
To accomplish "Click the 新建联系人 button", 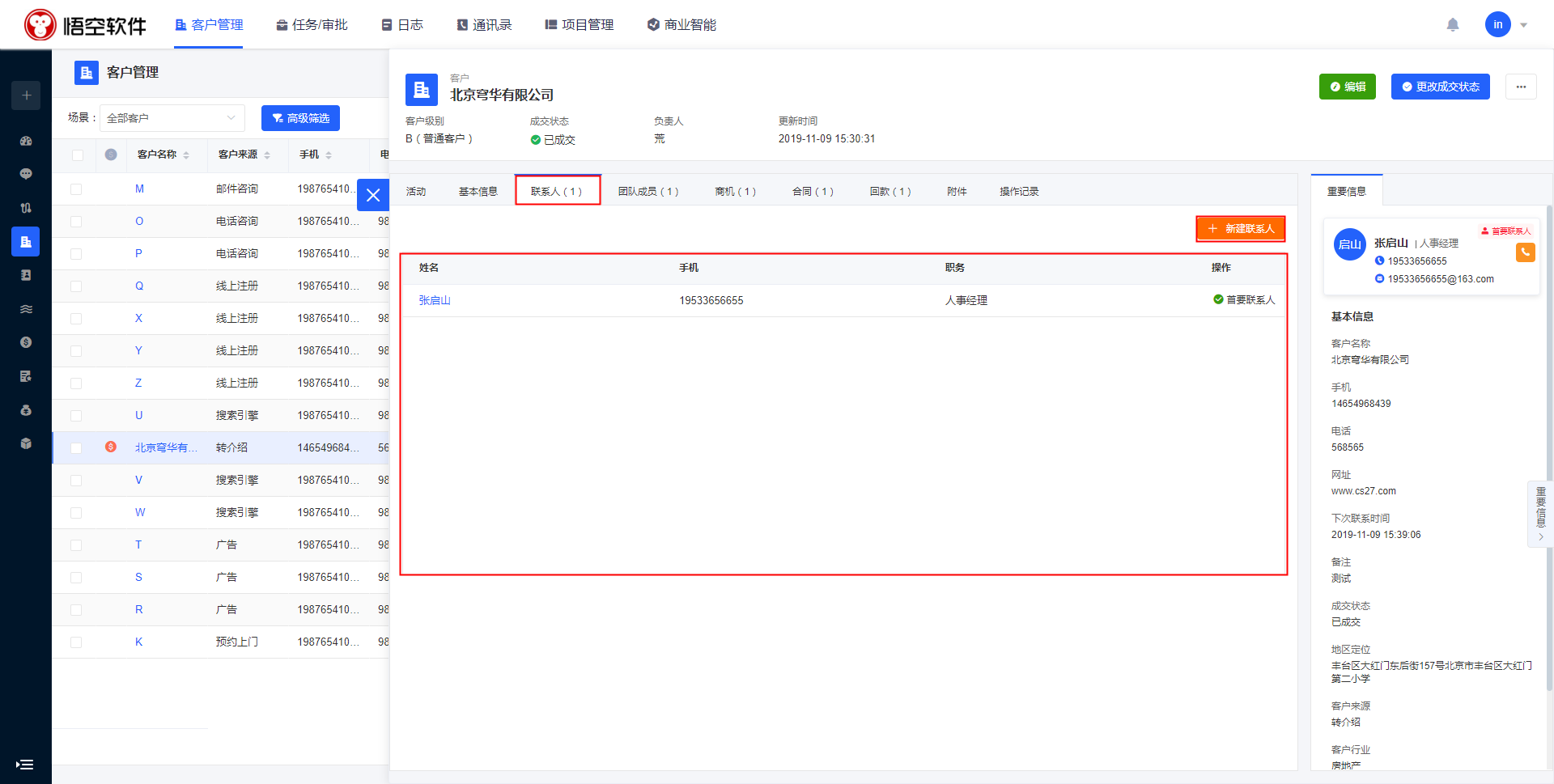I will coord(1241,229).
